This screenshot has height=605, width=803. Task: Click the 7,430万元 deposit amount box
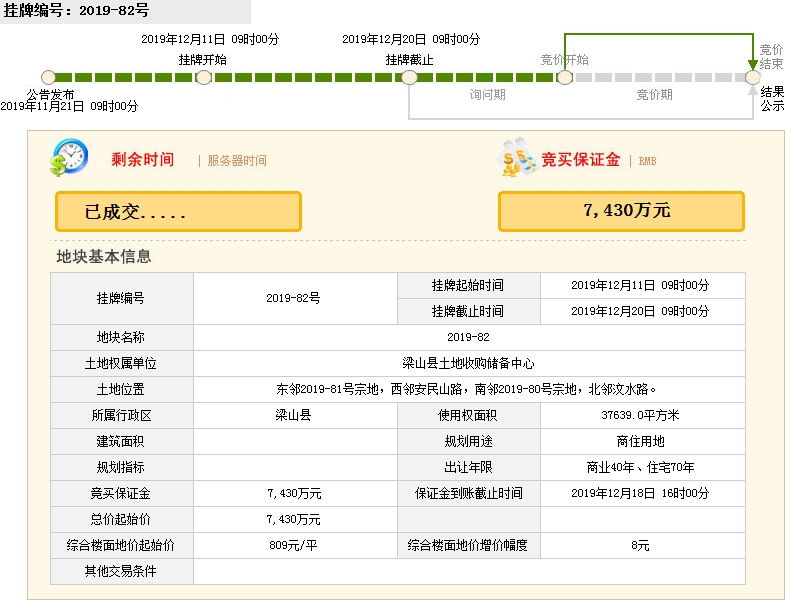[x=621, y=211]
